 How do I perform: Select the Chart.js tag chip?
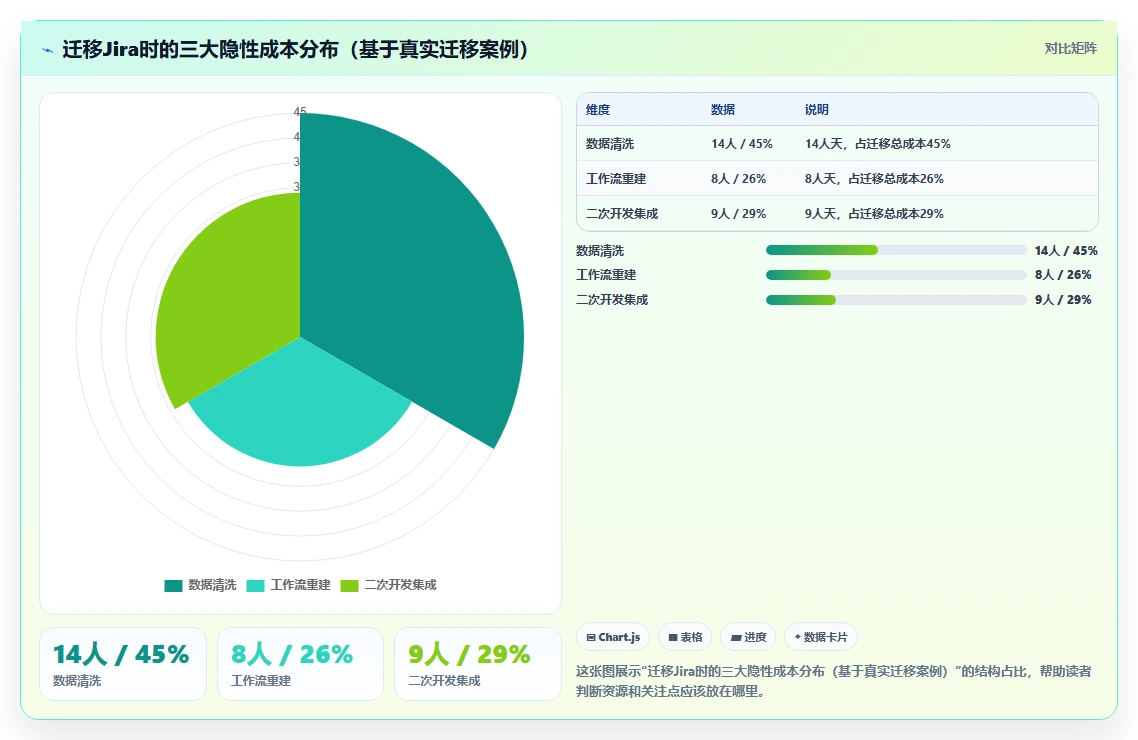point(613,637)
